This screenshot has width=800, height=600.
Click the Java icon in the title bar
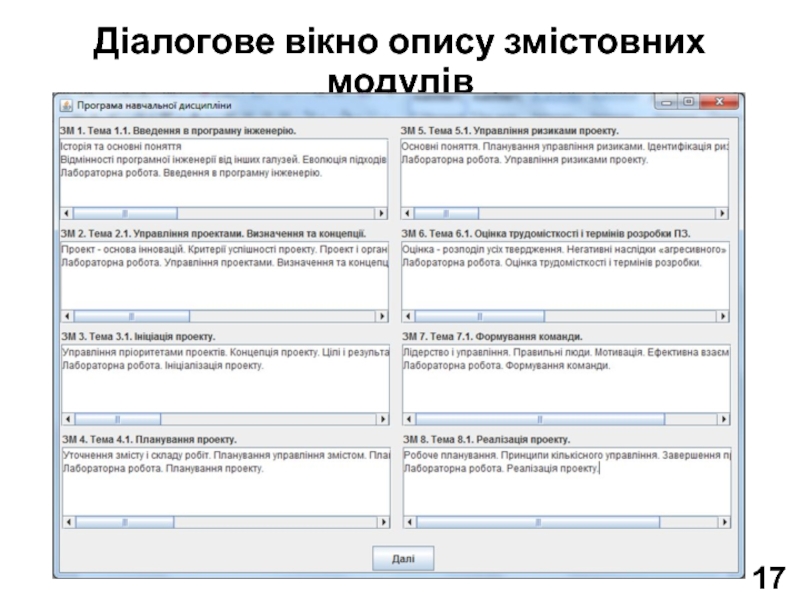tap(67, 104)
